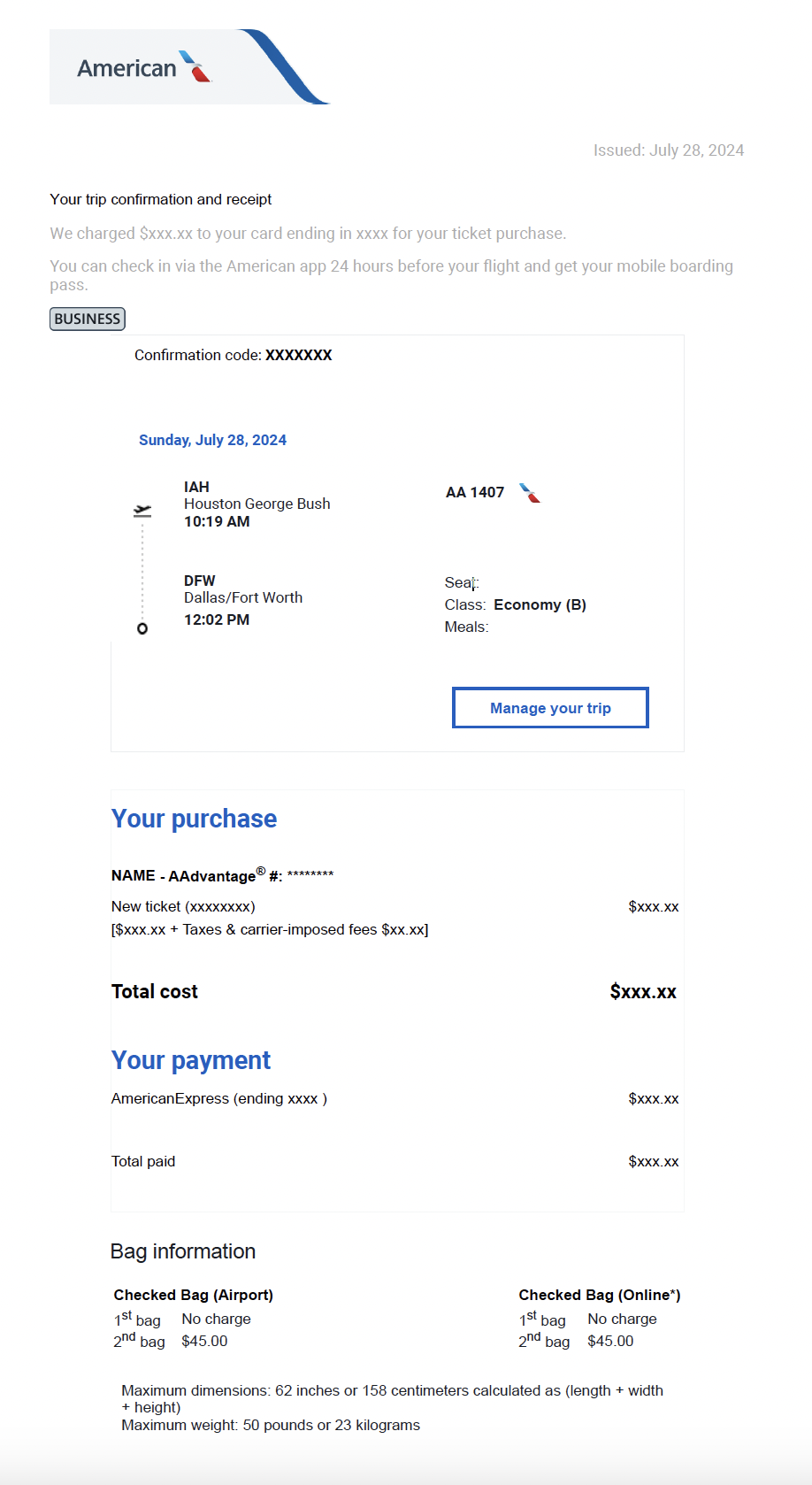
Task: Click the blue swoosh graphic in header banner
Action: 285,66
